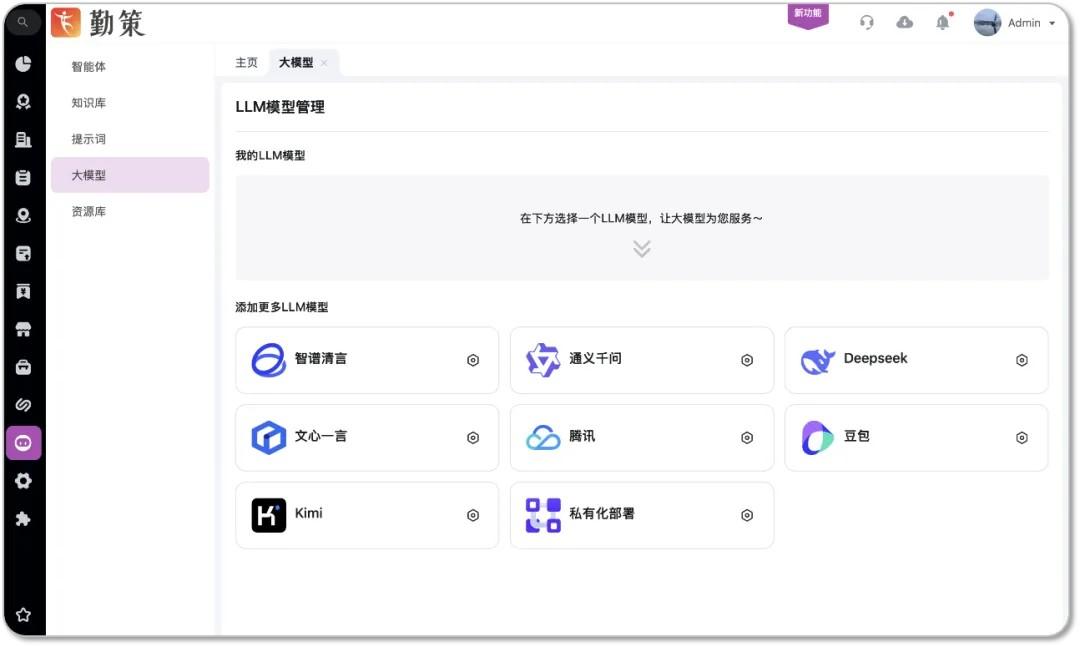Click the Deepseek whale logo
Viewport: 1080px width, 647px height.
[x=818, y=360]
